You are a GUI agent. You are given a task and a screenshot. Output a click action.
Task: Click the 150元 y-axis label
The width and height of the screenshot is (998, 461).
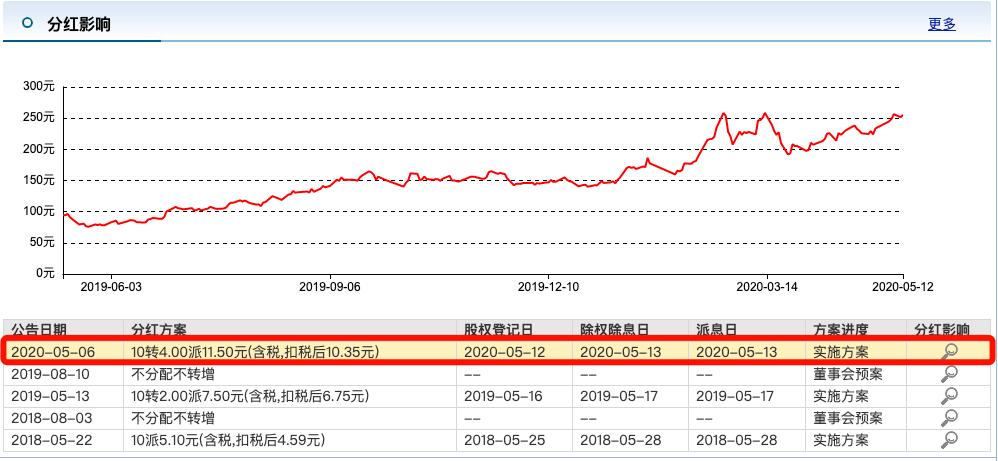pyautogui.click(x=39, y=180)
